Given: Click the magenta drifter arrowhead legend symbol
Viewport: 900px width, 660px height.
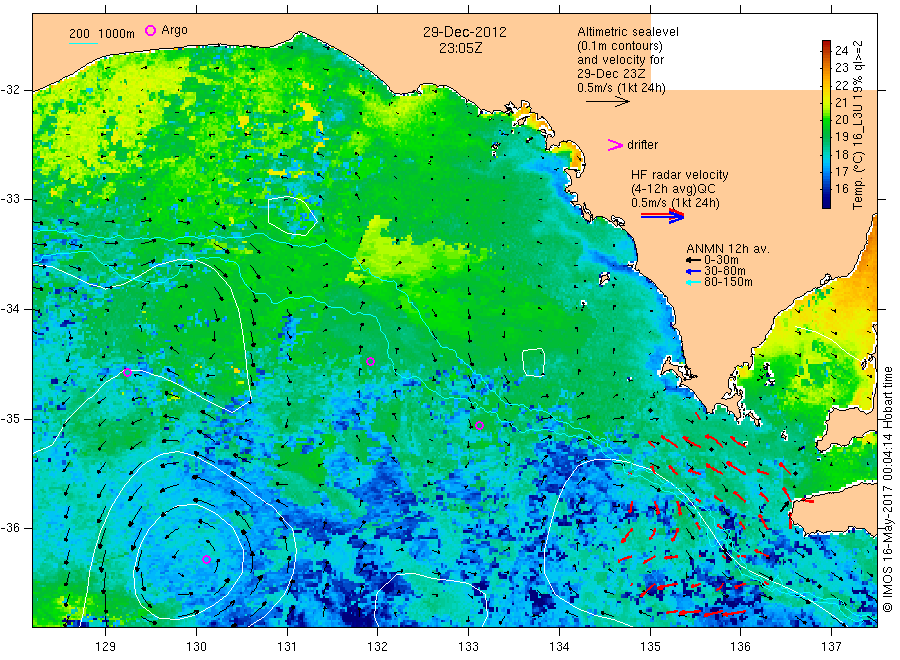Looking at the screenshot, I should point(615,145).
